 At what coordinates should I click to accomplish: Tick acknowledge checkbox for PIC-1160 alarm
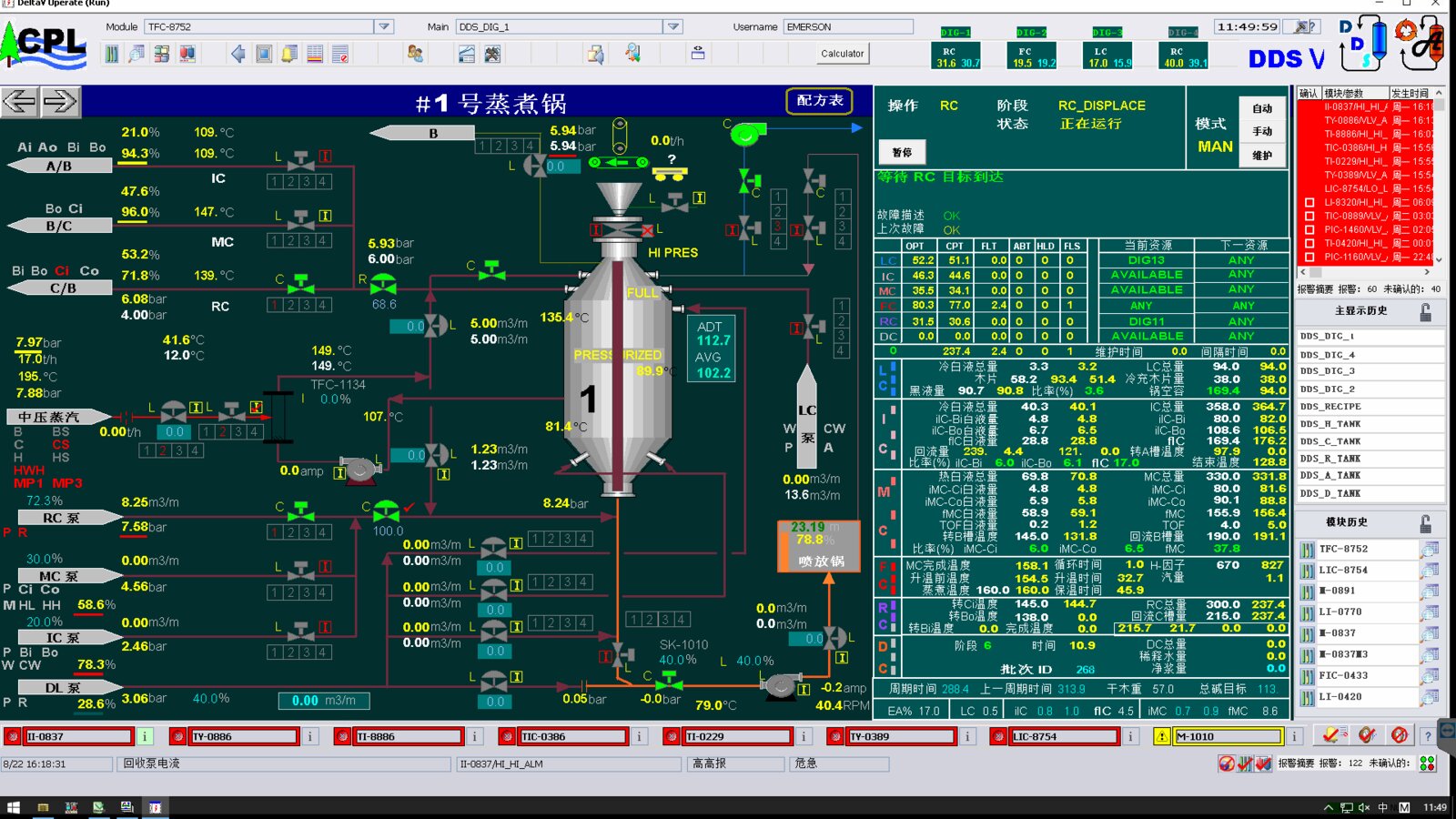click(1309, 257)
